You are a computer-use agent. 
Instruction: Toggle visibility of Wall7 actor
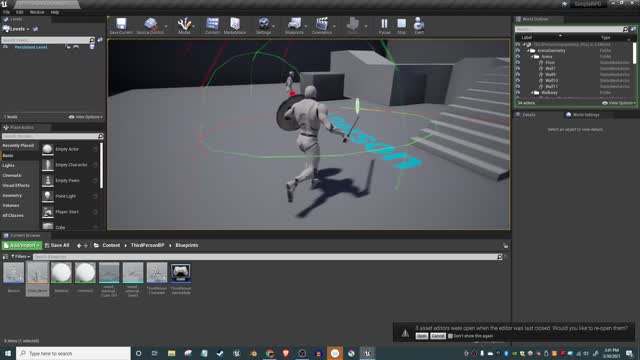point(518,69)
